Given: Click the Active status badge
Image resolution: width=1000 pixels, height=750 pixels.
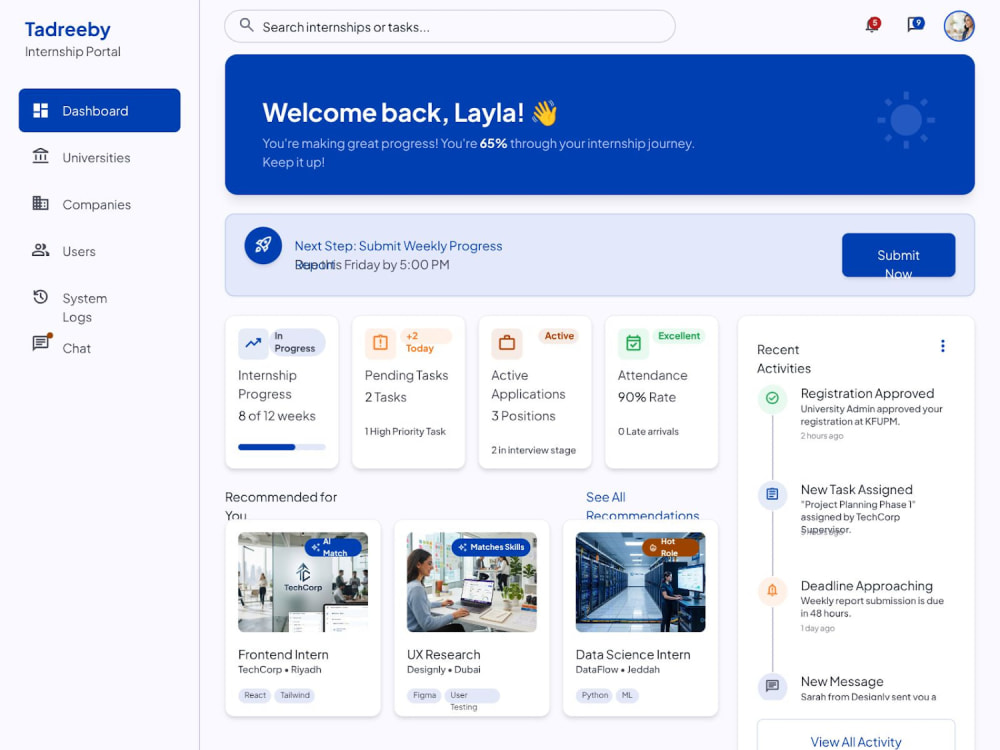Looking at the screenshot, I should 559,336.
